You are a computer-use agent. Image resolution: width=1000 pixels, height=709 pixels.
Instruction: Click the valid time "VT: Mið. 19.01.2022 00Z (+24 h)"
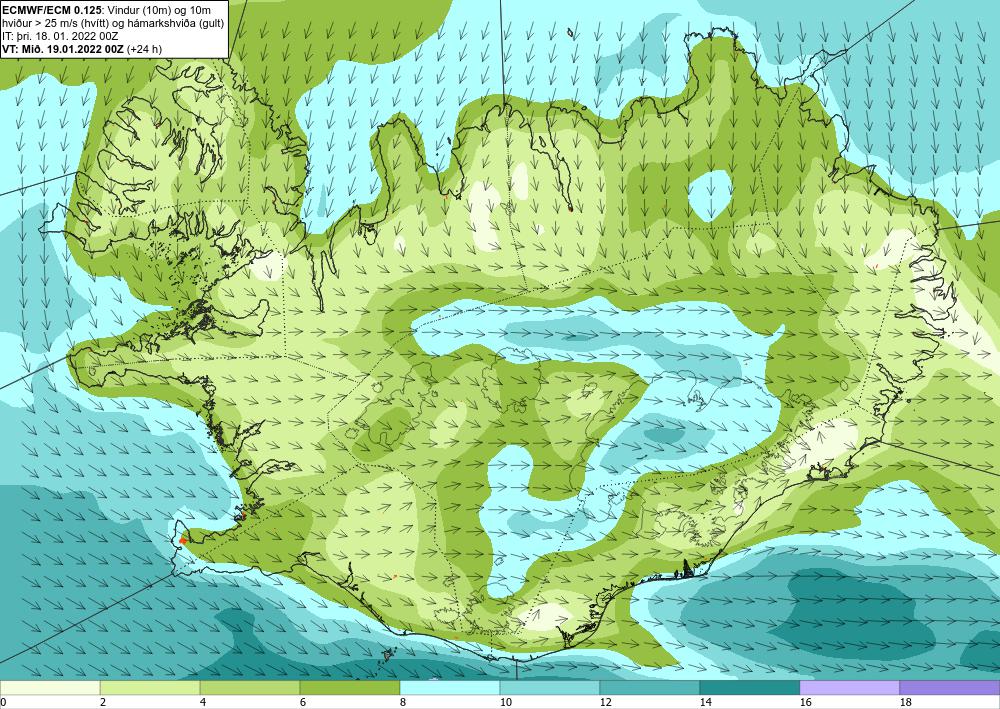click(x=82, y=49)
